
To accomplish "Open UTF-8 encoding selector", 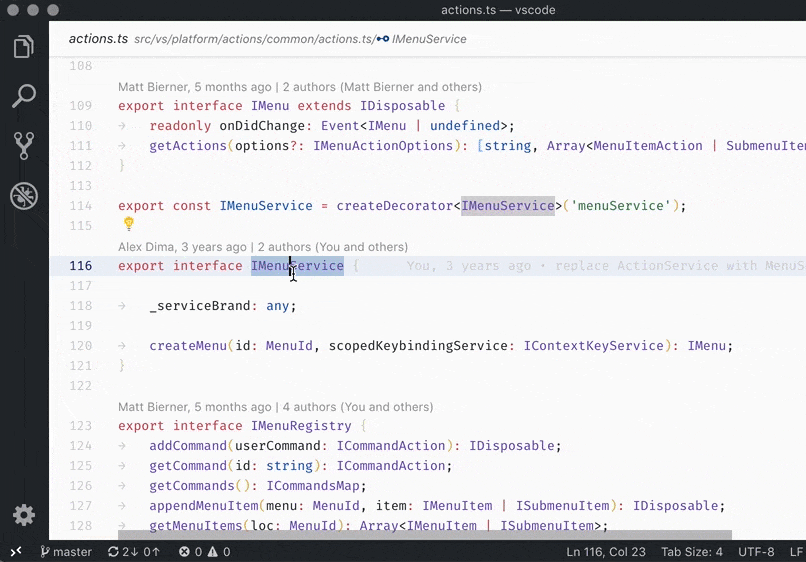I will click(756, 551).
